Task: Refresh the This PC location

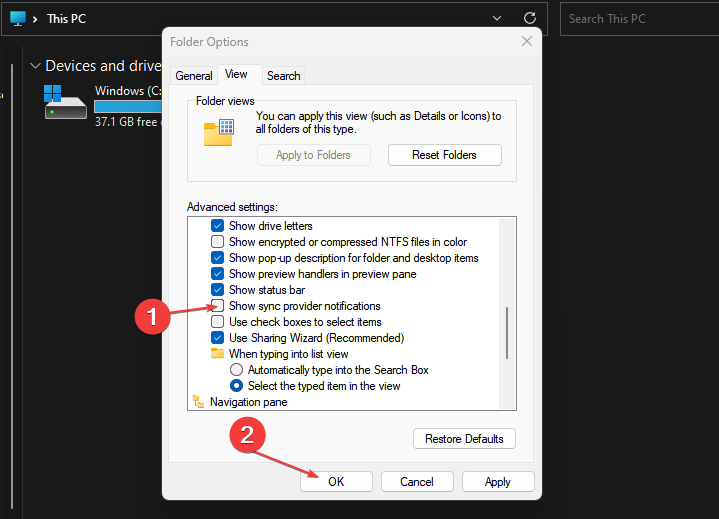Action: 530,18
